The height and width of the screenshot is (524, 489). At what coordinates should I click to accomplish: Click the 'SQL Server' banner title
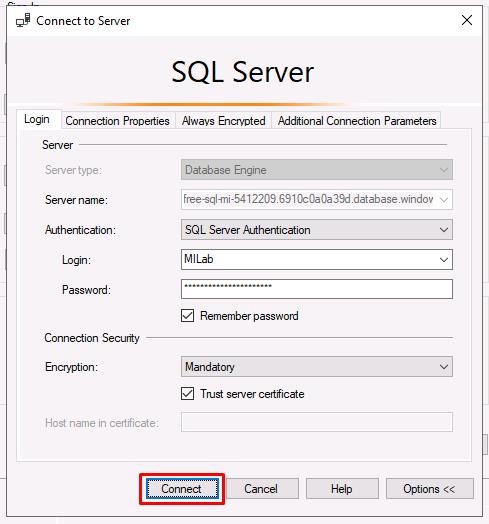point(243,72)
